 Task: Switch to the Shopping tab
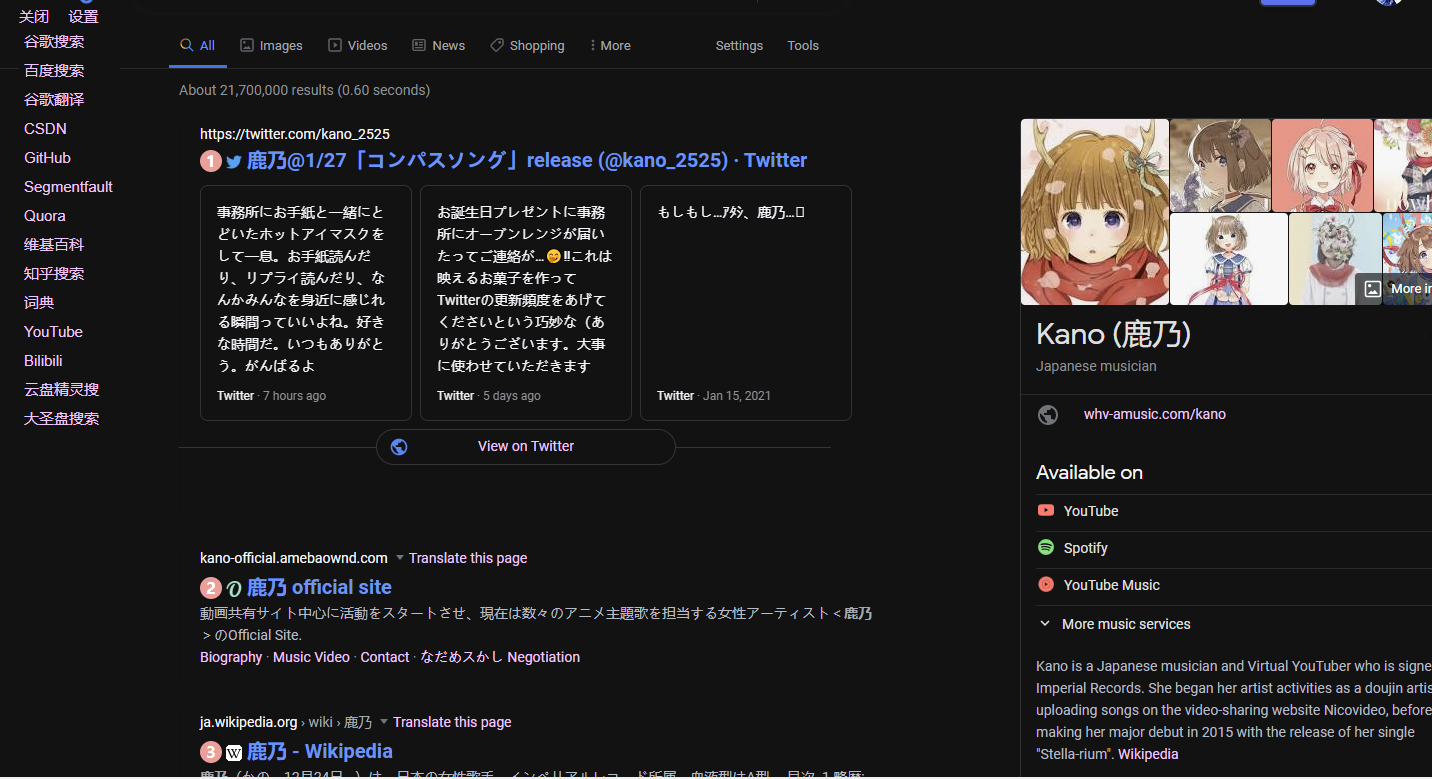tap(527, 46)
